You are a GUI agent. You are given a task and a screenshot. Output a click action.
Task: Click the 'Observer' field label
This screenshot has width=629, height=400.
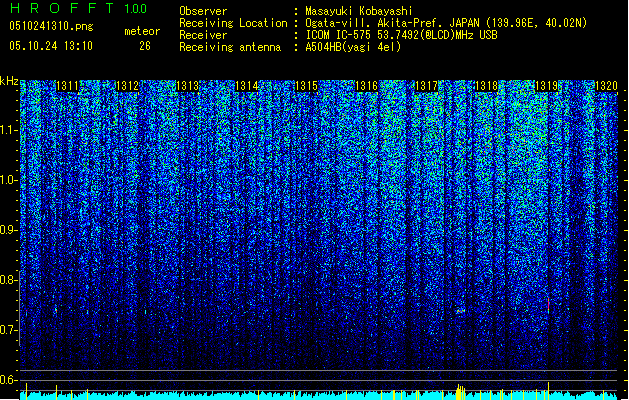click(203, 11)
